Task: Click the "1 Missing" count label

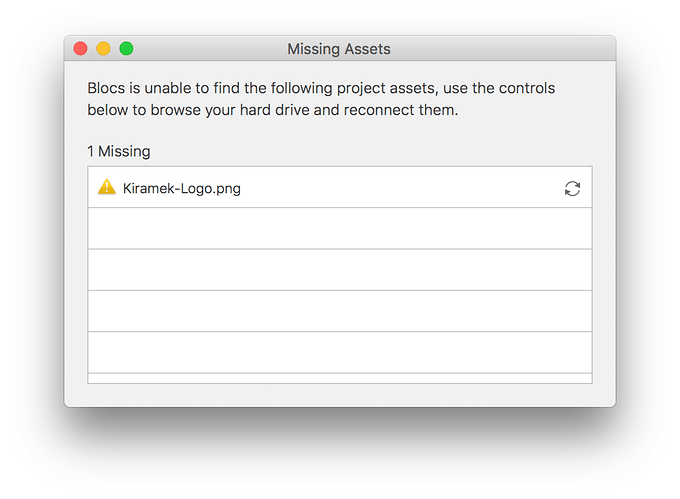Action: pyautogui.click(x=119, y=152)
